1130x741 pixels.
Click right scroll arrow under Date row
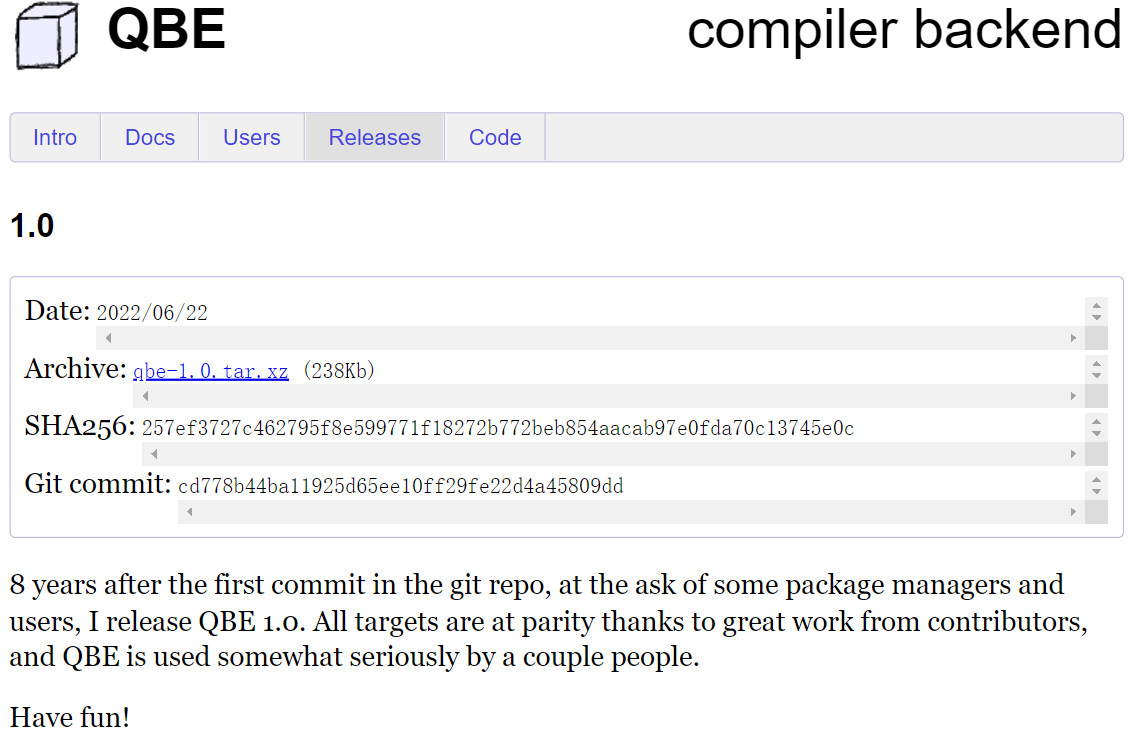(1074, 338)
